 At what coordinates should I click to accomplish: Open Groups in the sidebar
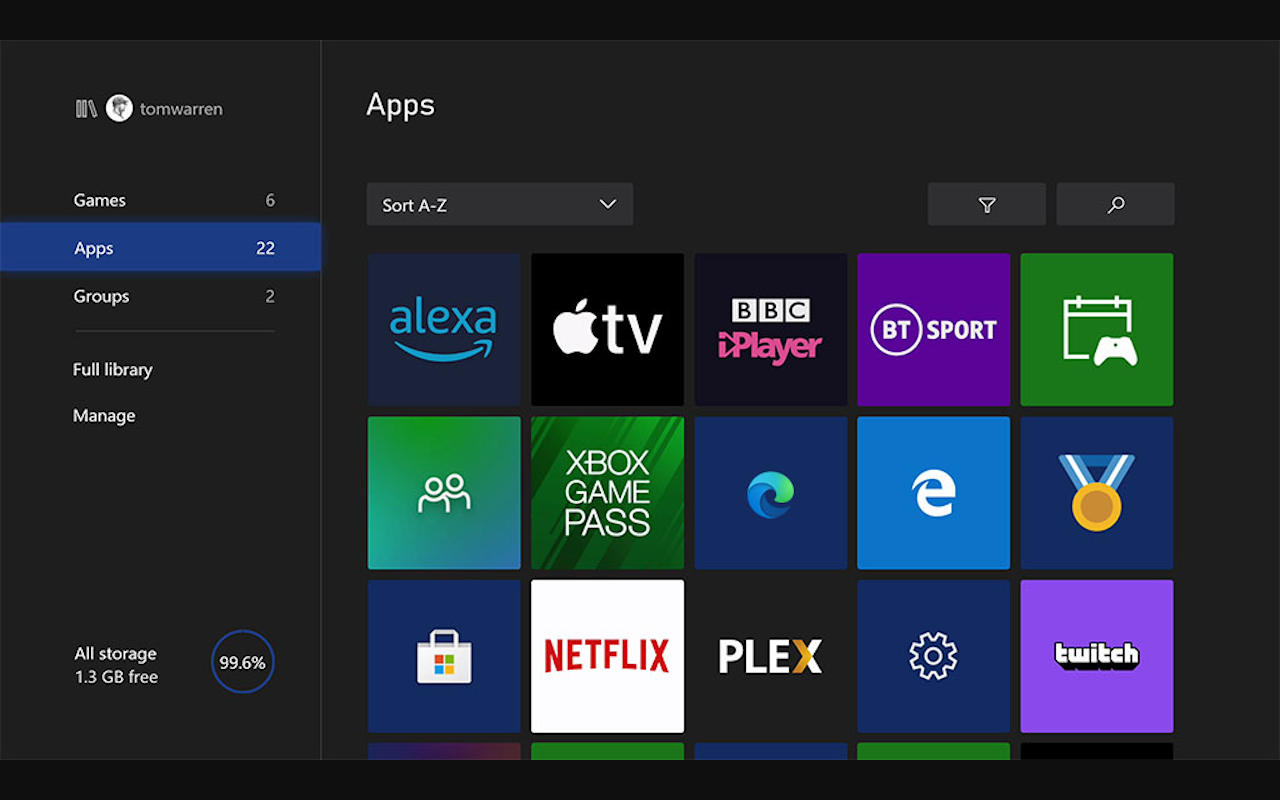coord(160,296)
